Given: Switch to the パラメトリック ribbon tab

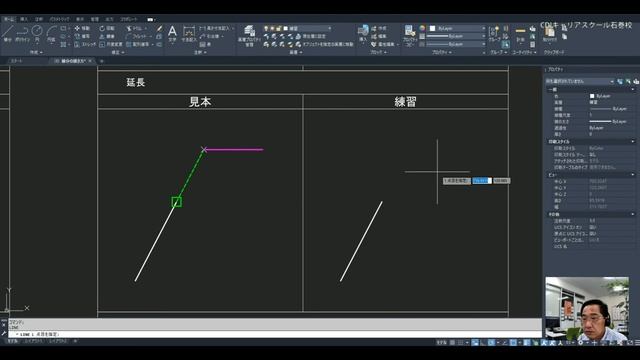Looking at the screenshot, I should [x=59, y=19].
